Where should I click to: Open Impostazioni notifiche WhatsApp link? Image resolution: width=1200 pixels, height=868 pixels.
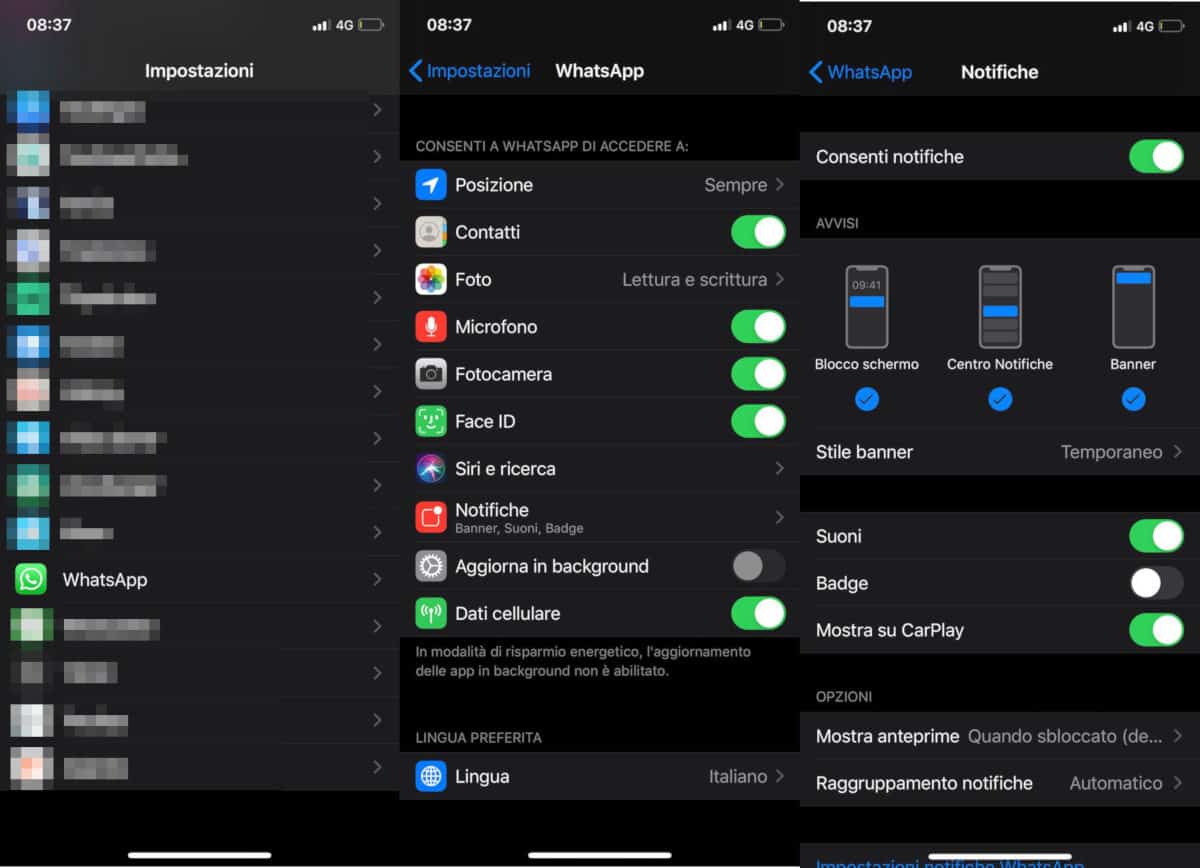(x=950, y=862)
